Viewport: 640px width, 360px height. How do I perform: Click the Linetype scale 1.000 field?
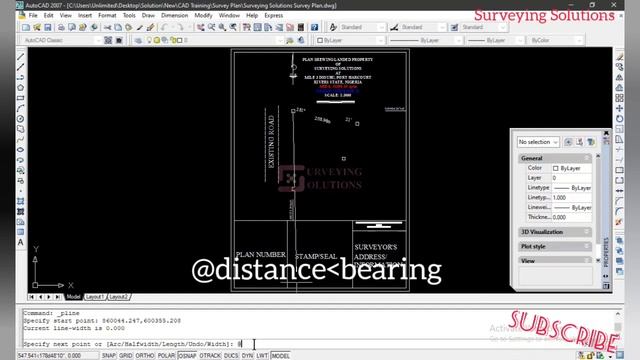click(x=571, y=198)
